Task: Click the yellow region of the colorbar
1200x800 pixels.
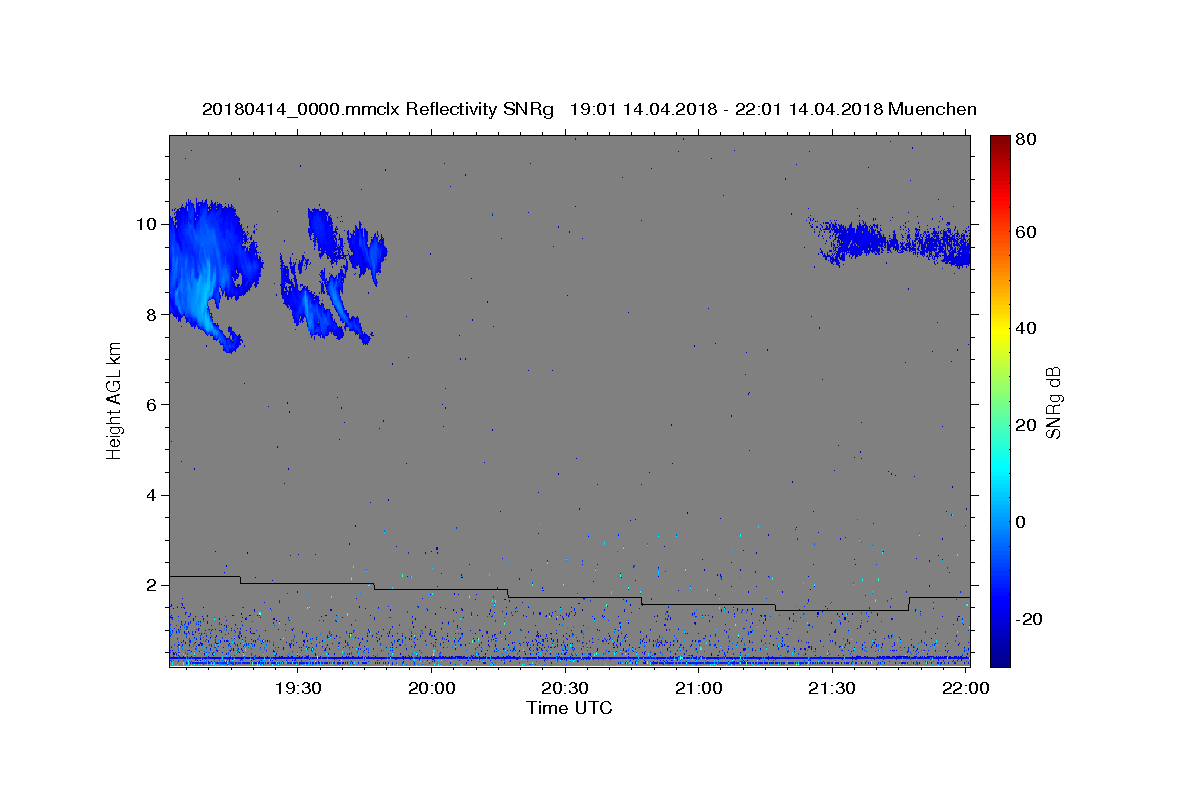Action: pos(1000,328)
